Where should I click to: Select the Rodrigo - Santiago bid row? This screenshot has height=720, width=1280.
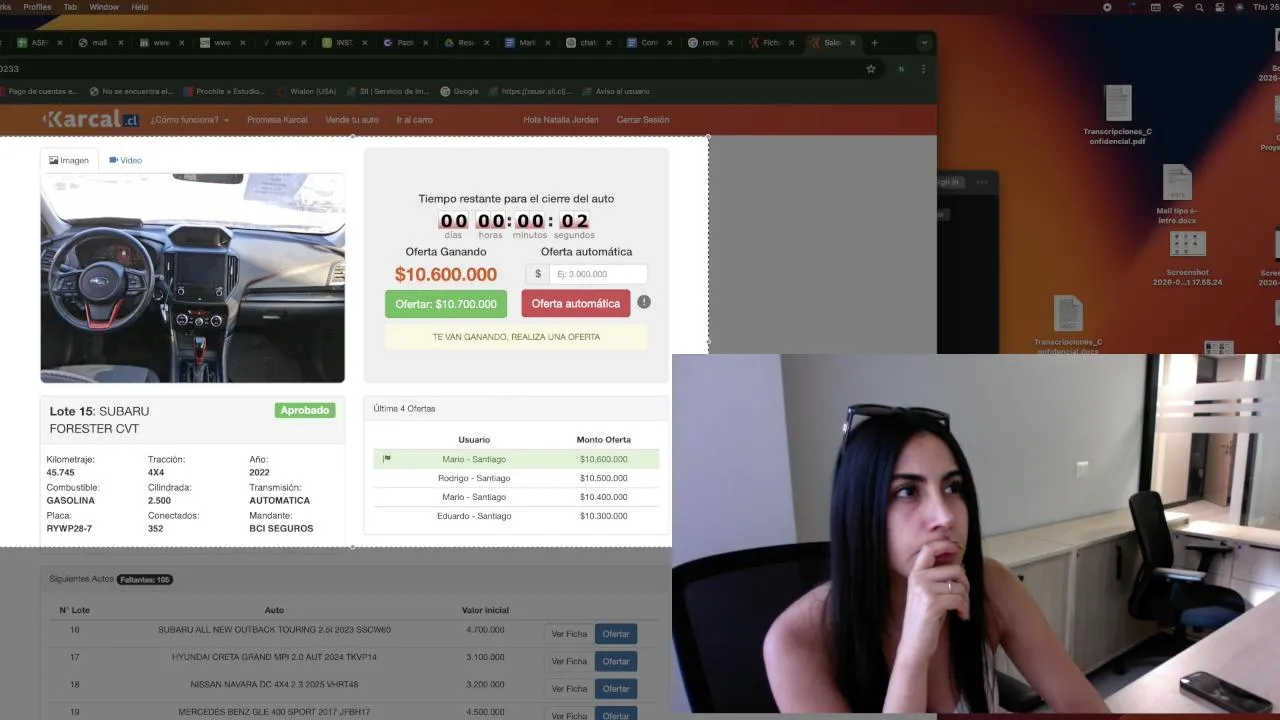516,478
